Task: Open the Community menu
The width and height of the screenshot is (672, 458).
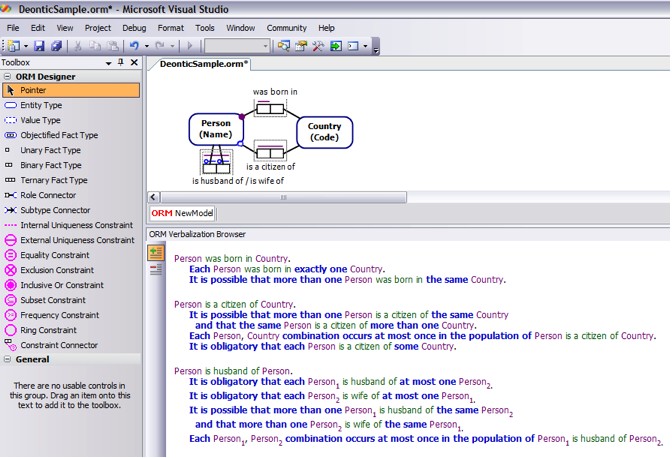Action: click(286, 28)
